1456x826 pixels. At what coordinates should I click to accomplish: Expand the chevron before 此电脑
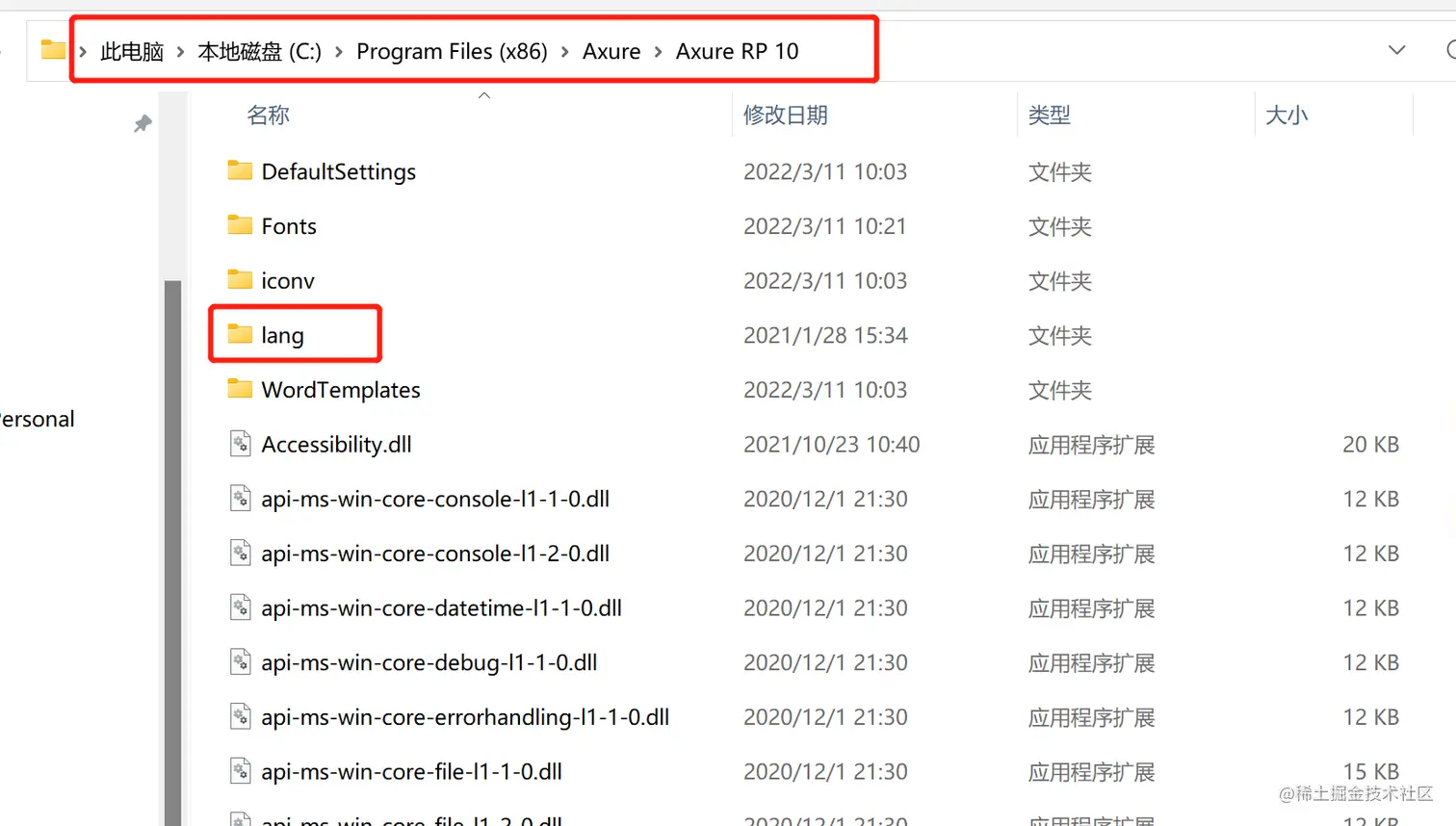pos(83,51)
